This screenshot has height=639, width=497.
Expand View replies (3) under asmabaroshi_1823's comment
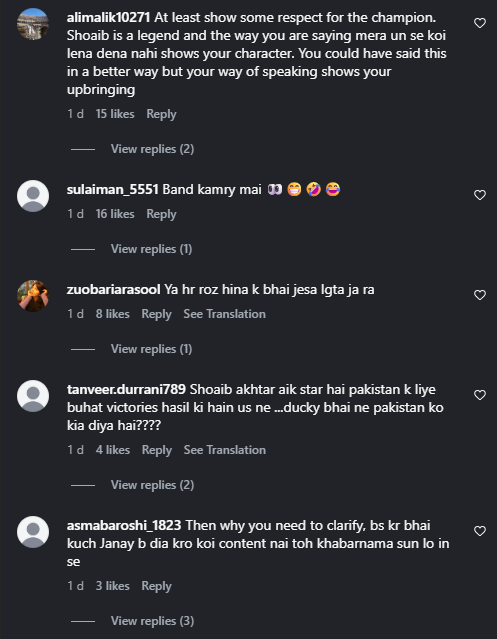point(152,621)
